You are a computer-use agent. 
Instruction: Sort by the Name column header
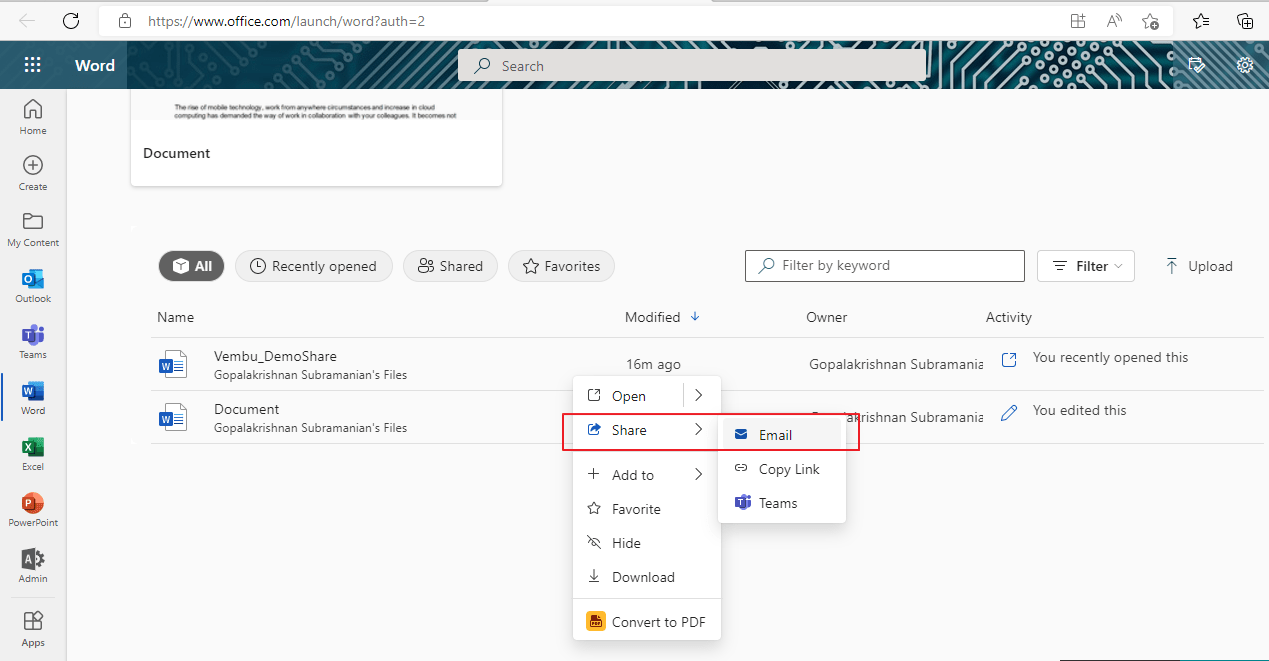click(x=175, y=317)
